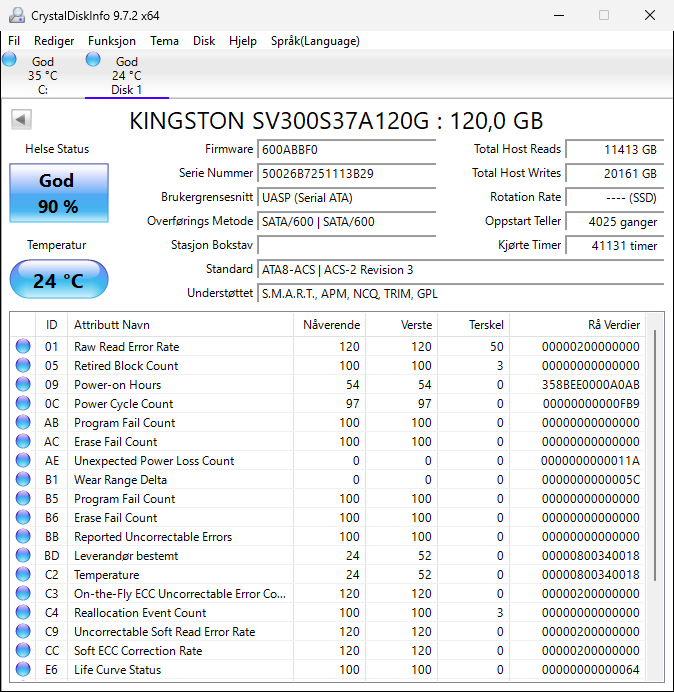Click raw value 00000000000064

click(x=591, y=669)
